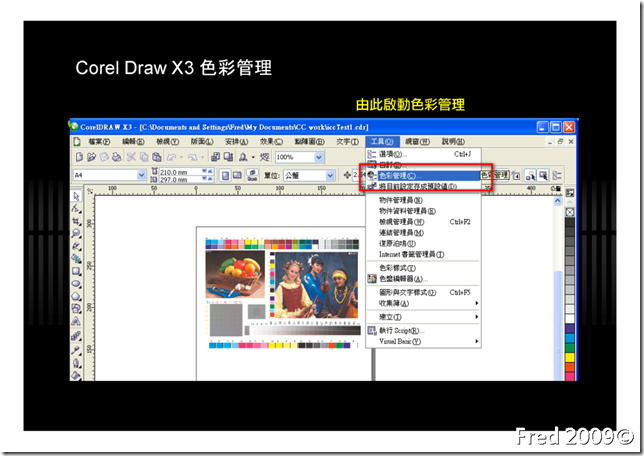This screenshot has width=644, height=456.
Task: Click the Import icon
Action: [x=215, y=157]
